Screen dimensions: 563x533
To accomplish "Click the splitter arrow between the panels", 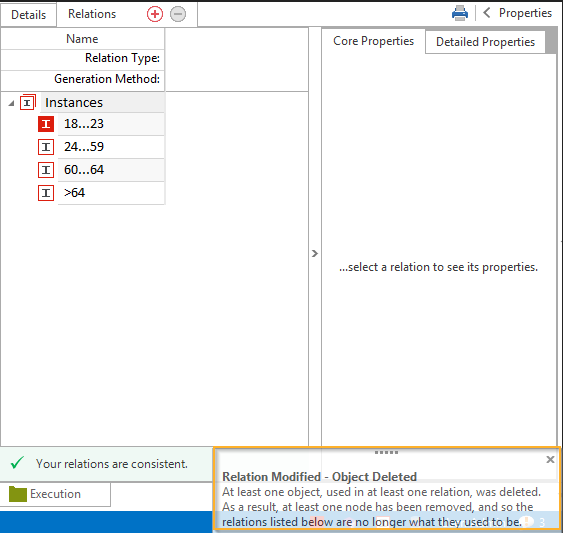I will click(x=315, y=254).
